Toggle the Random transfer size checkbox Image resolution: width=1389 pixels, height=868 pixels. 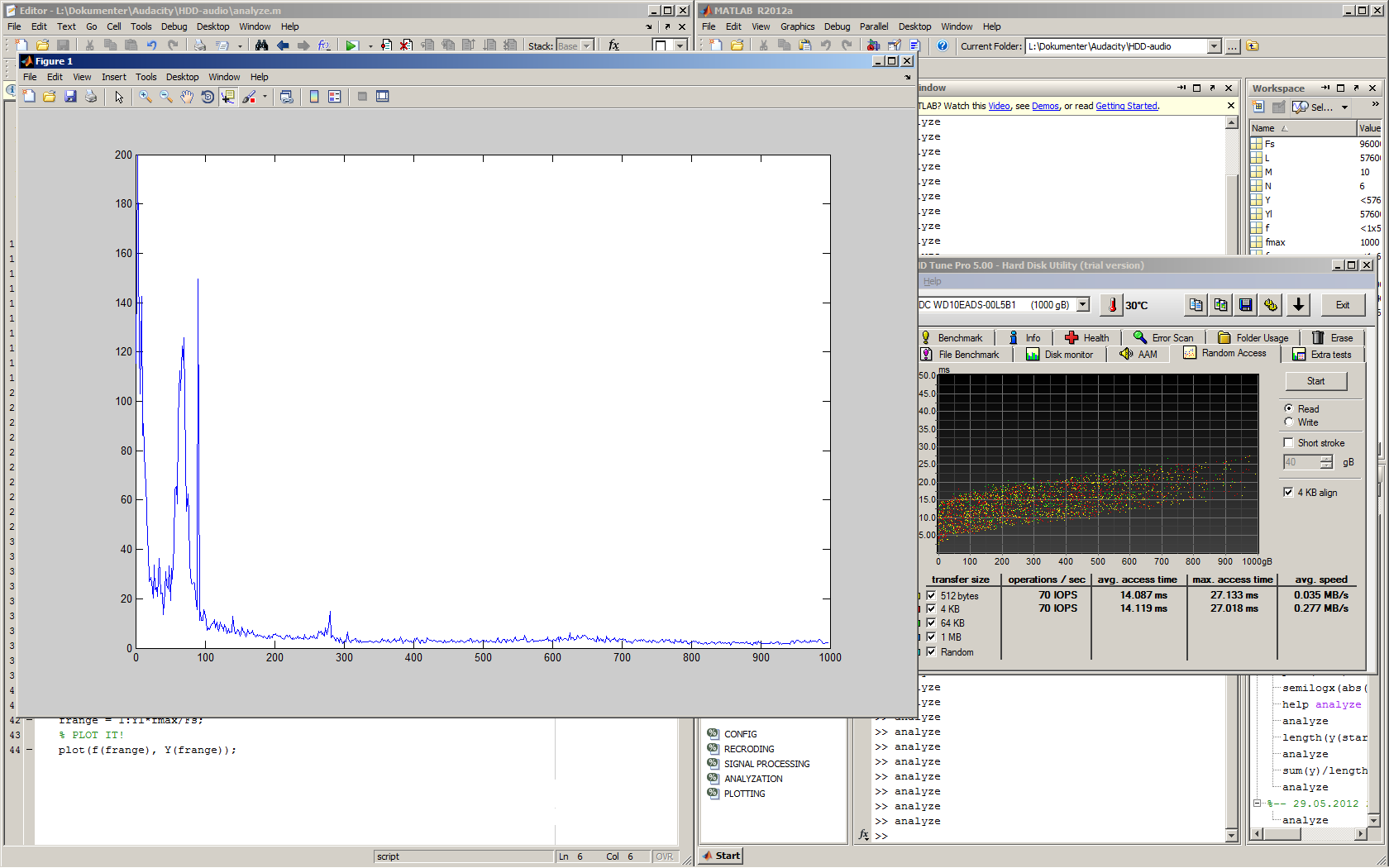[x=931, y=651]
